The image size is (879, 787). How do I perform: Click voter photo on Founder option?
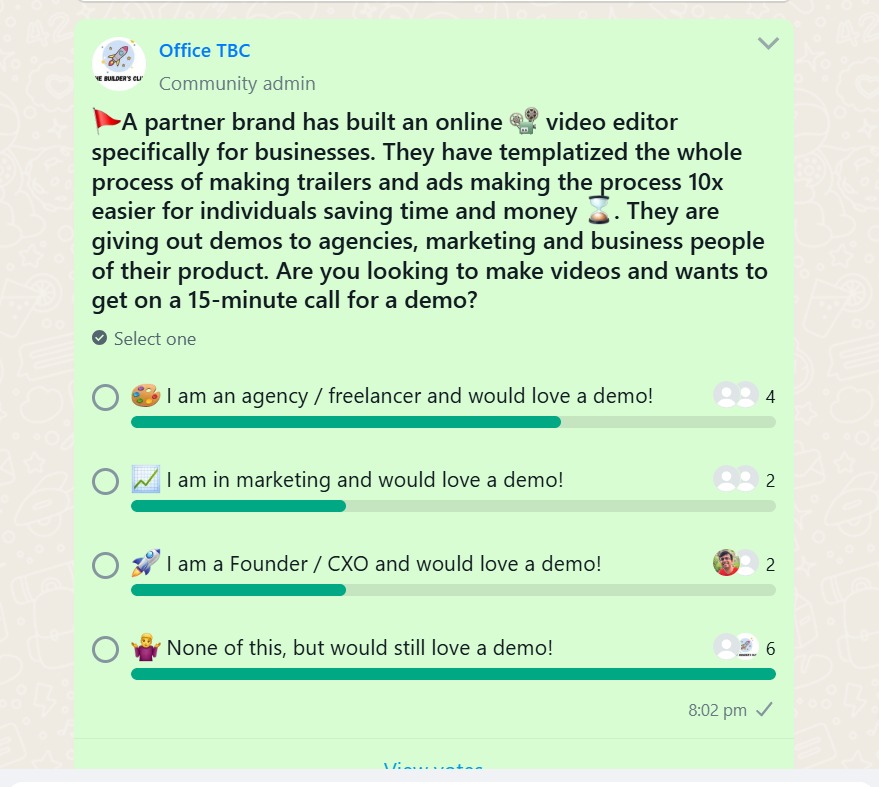[x=726, y=563]
